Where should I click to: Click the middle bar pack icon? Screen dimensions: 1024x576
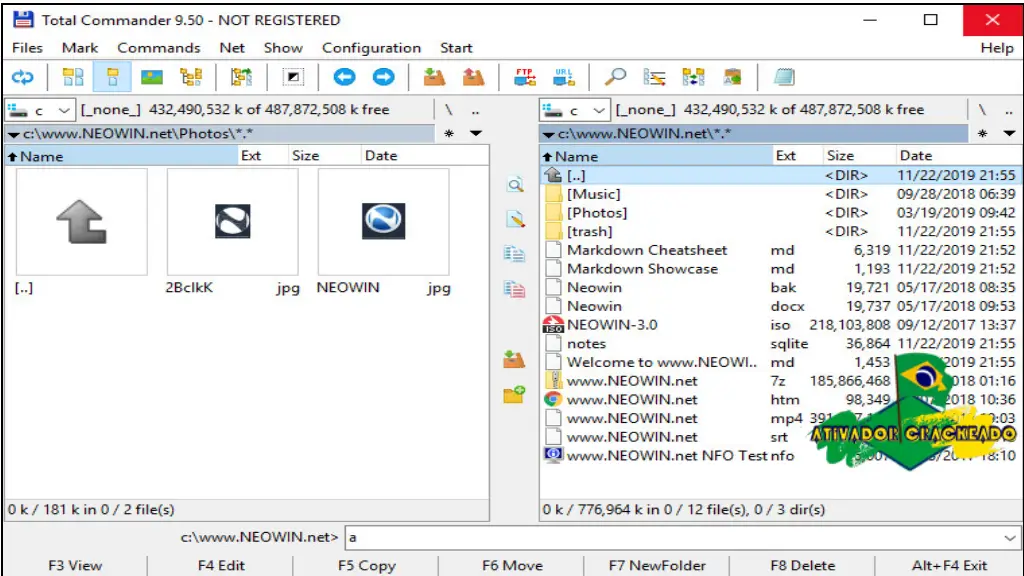click(x=515, y=359)
